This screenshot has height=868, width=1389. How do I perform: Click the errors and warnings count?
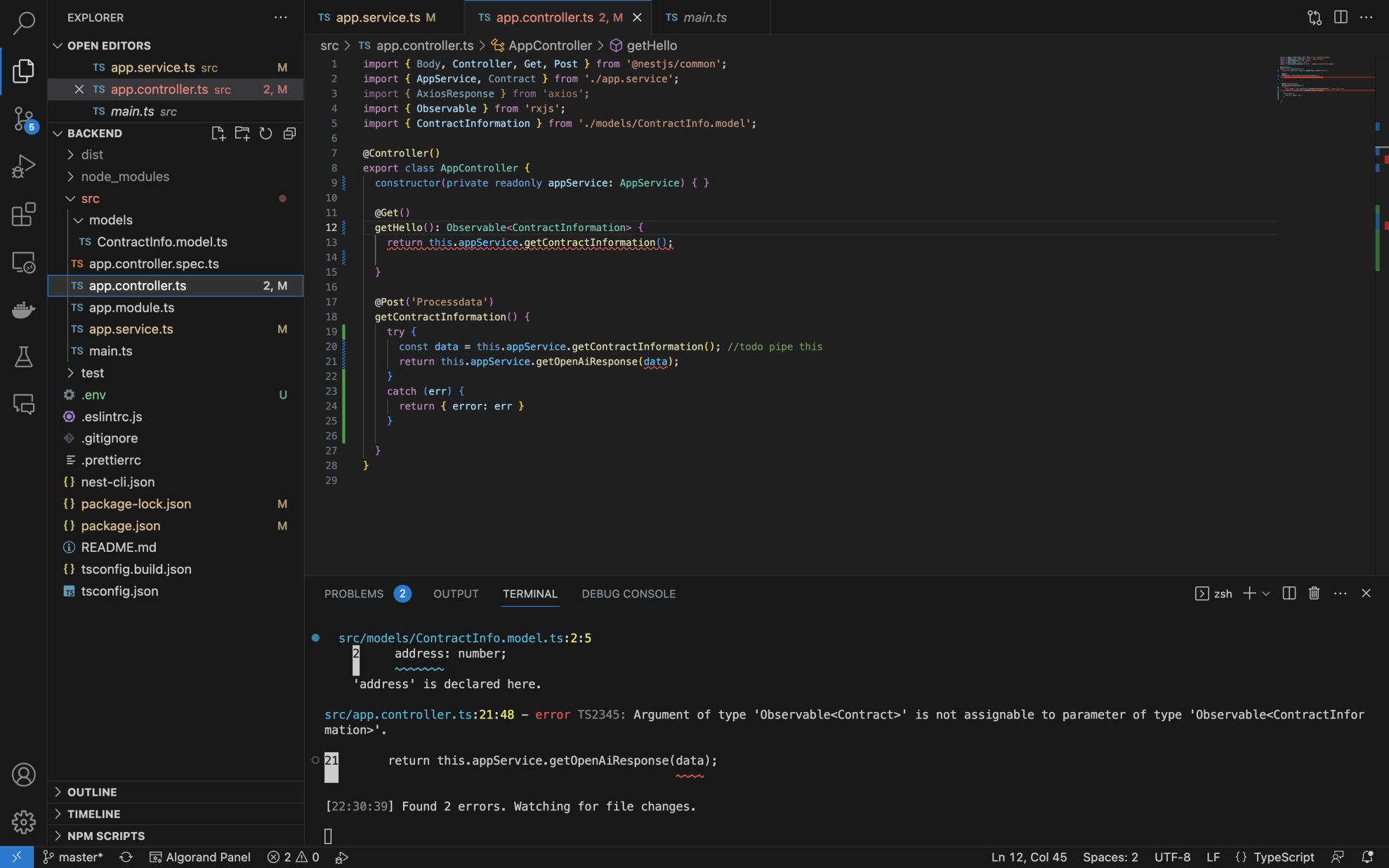[294, 857]
